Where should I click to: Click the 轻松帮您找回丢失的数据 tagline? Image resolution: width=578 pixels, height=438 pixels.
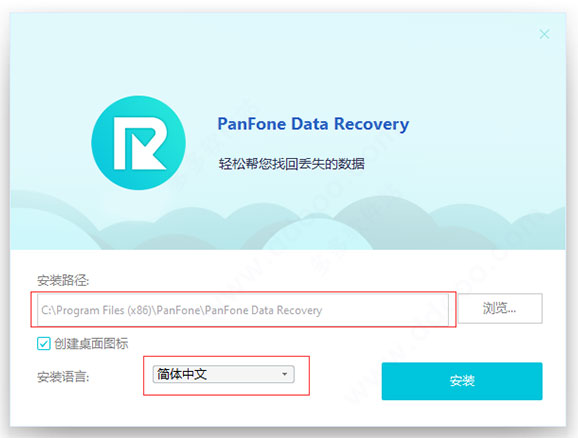click(292, 164)
